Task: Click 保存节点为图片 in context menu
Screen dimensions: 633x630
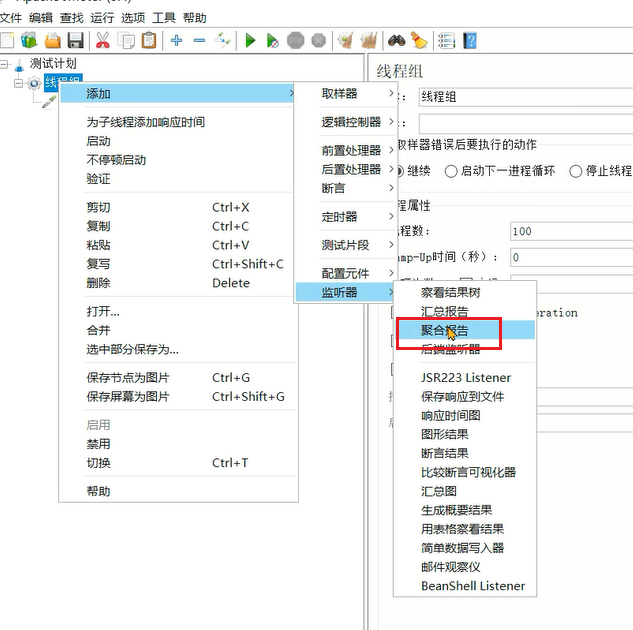Action: click(128, 378)
